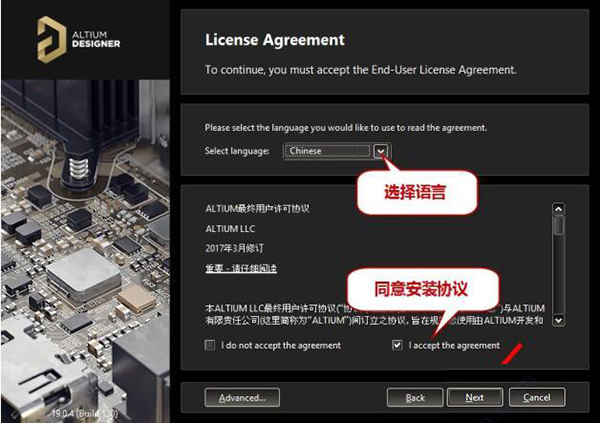Click the Cancel button
Screen dimensions: 600x423
(x=537, y=397)
